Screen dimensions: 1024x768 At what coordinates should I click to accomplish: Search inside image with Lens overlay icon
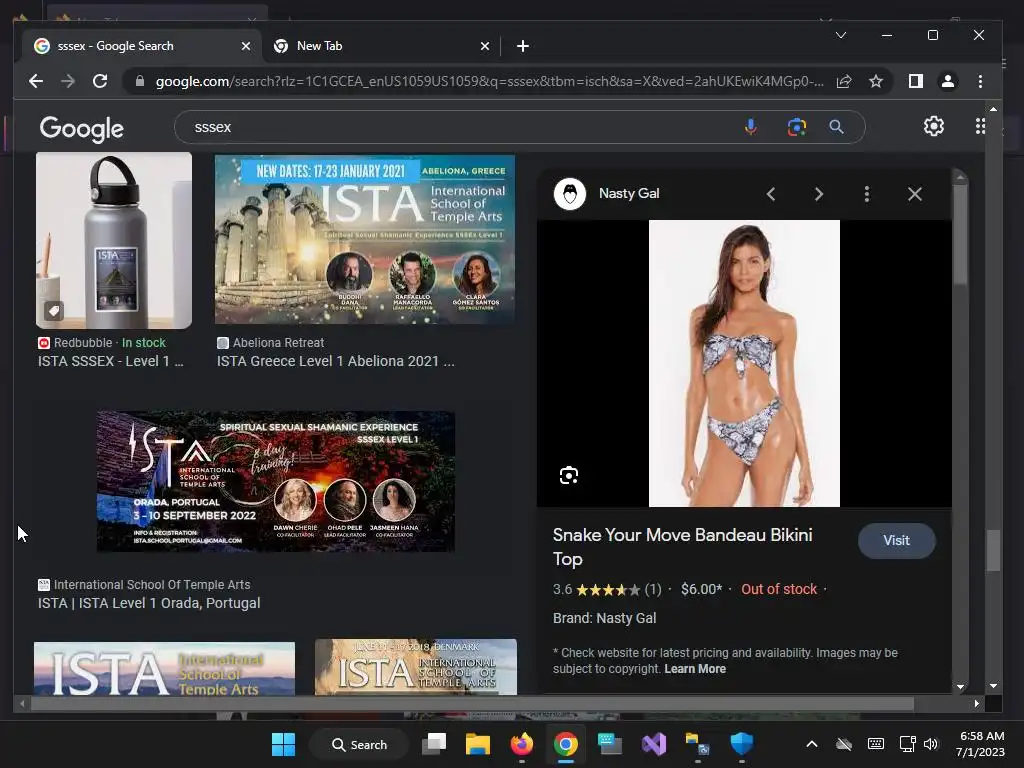click(x=569, y=475)
